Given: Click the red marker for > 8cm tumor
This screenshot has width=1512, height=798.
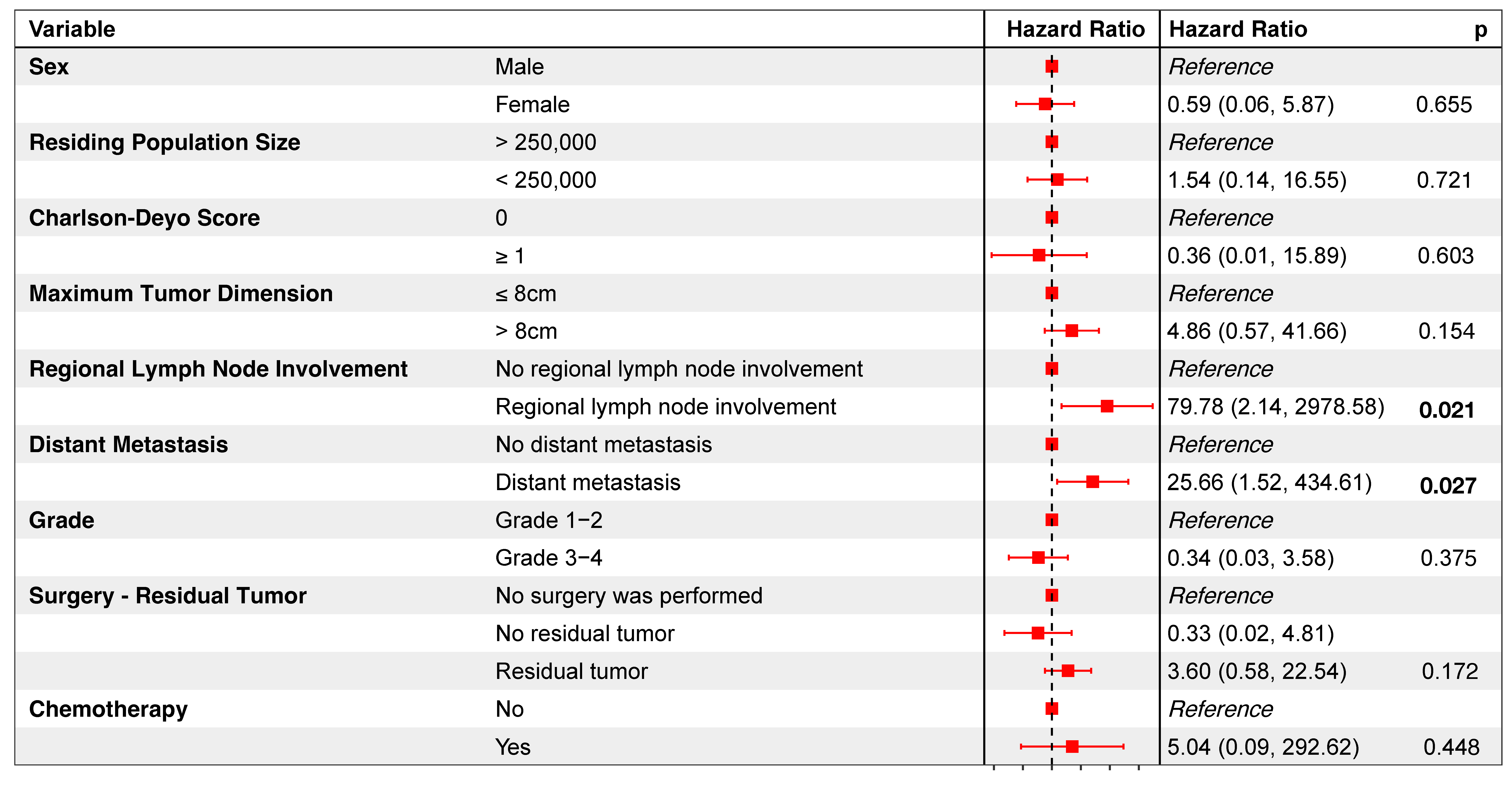Looking at the screenshot, I should pyautogui.click(x=1072, y=331).
